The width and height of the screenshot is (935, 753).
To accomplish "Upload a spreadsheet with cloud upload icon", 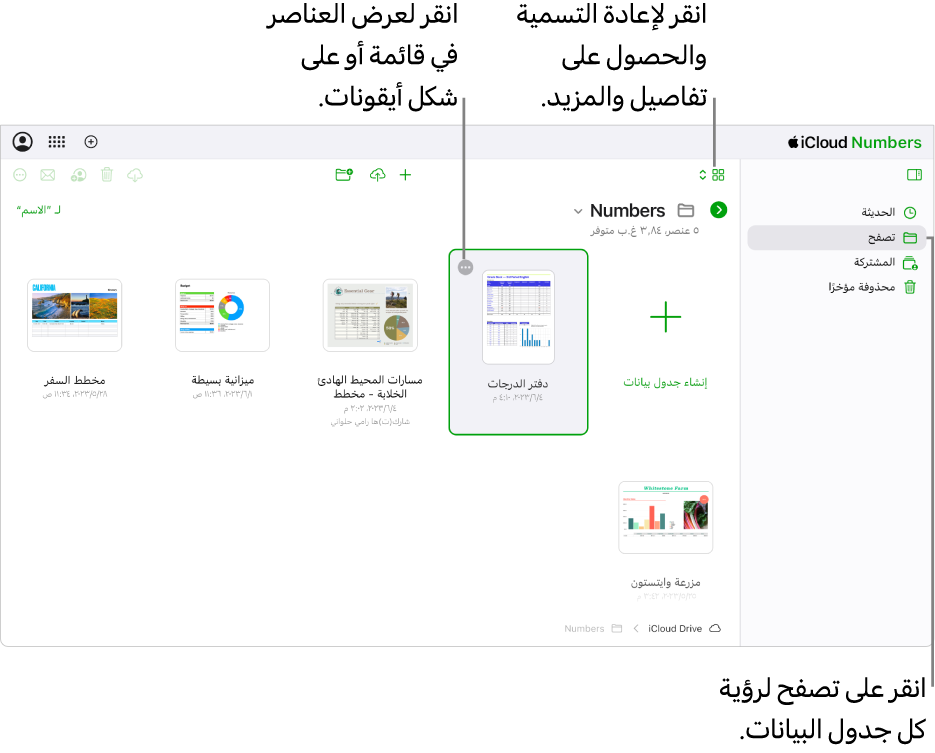I will click(x=377, y=175).
